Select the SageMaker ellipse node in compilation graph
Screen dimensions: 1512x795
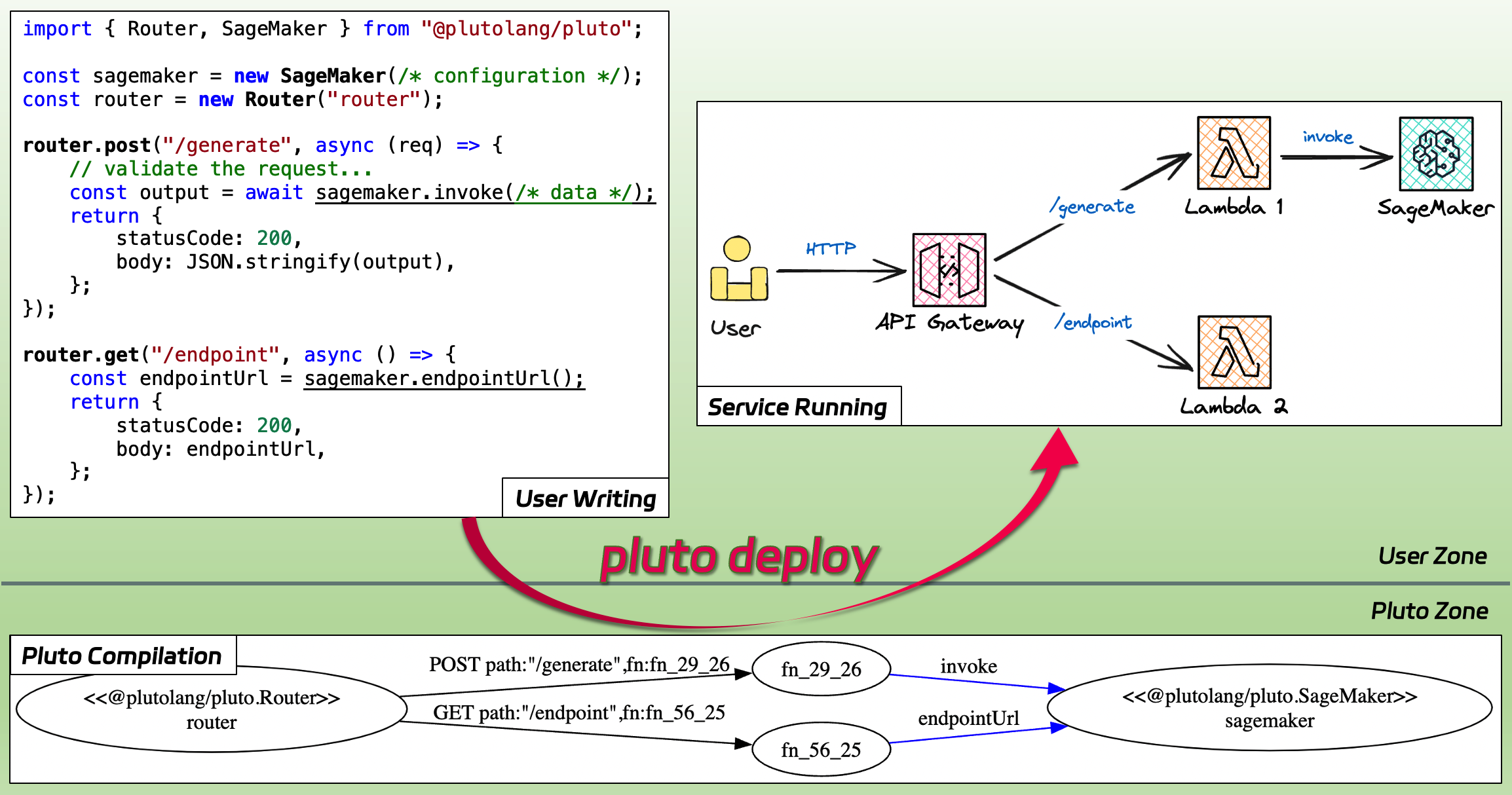(1269, 708)
